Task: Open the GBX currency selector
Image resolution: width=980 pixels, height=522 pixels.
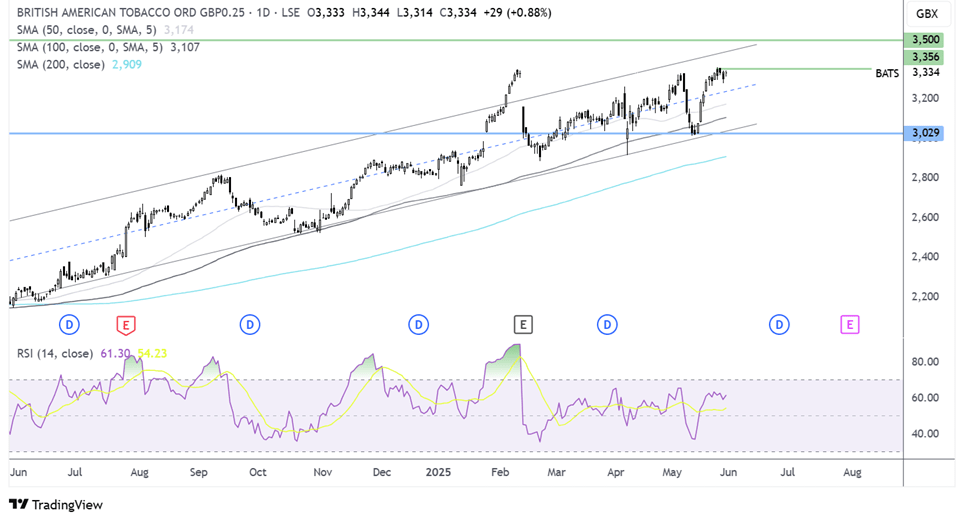Action: click(927, 14)
